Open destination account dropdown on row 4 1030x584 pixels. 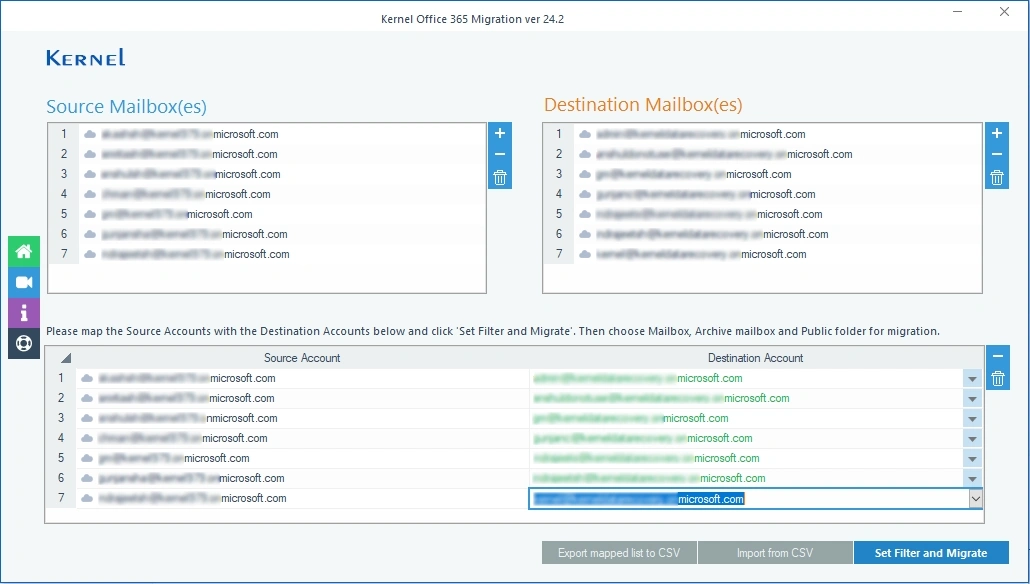pyautogui.click(x=972, y=438)
